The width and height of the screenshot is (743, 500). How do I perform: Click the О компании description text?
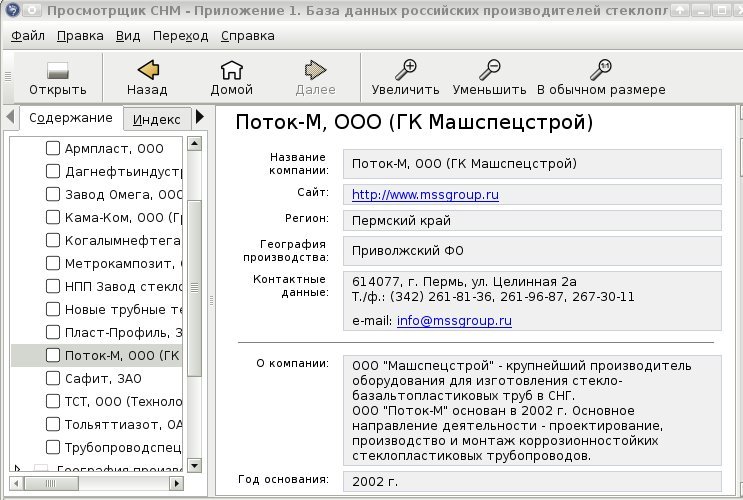532,410
